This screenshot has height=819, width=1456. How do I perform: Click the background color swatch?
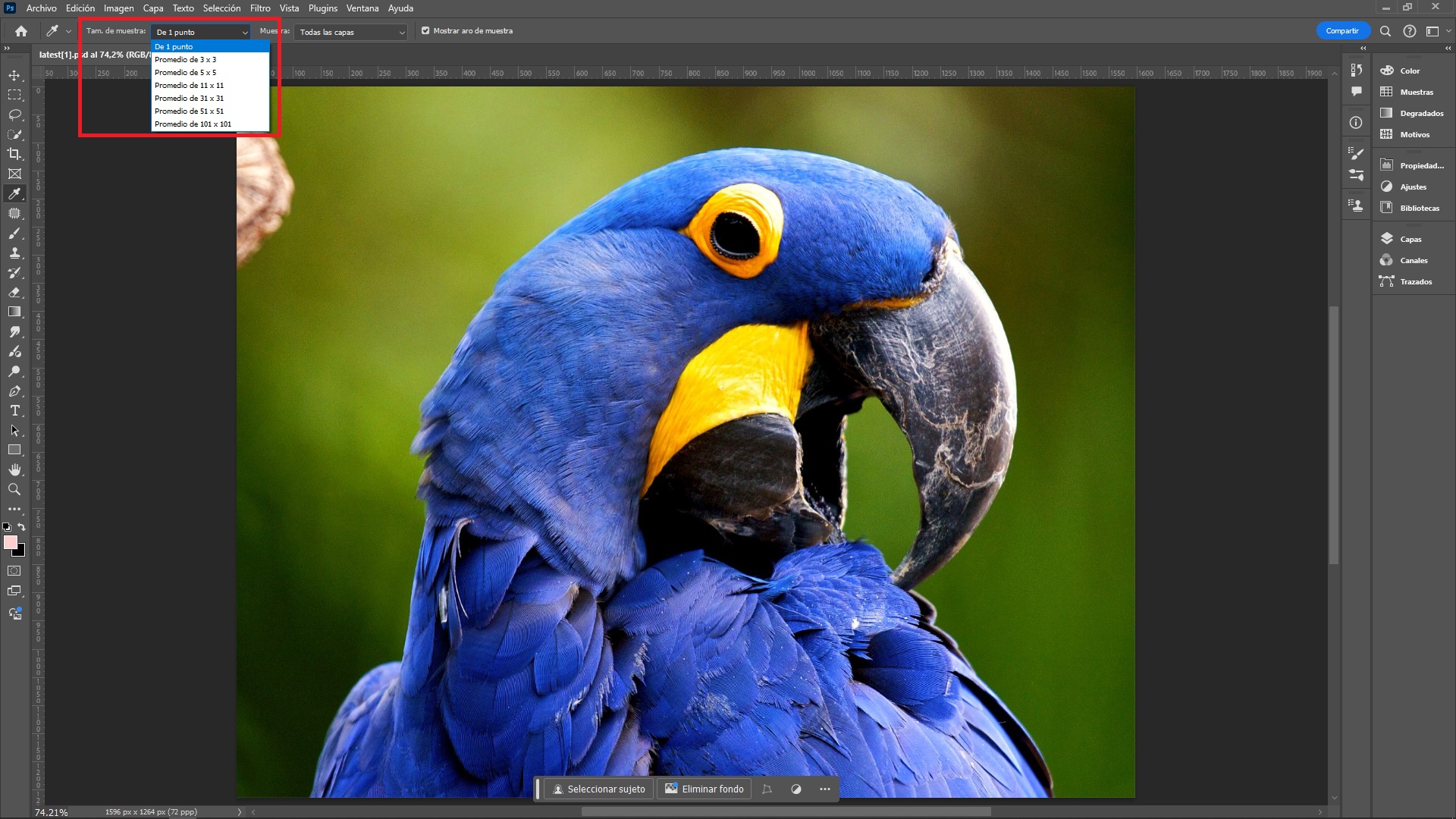point(20,552)
